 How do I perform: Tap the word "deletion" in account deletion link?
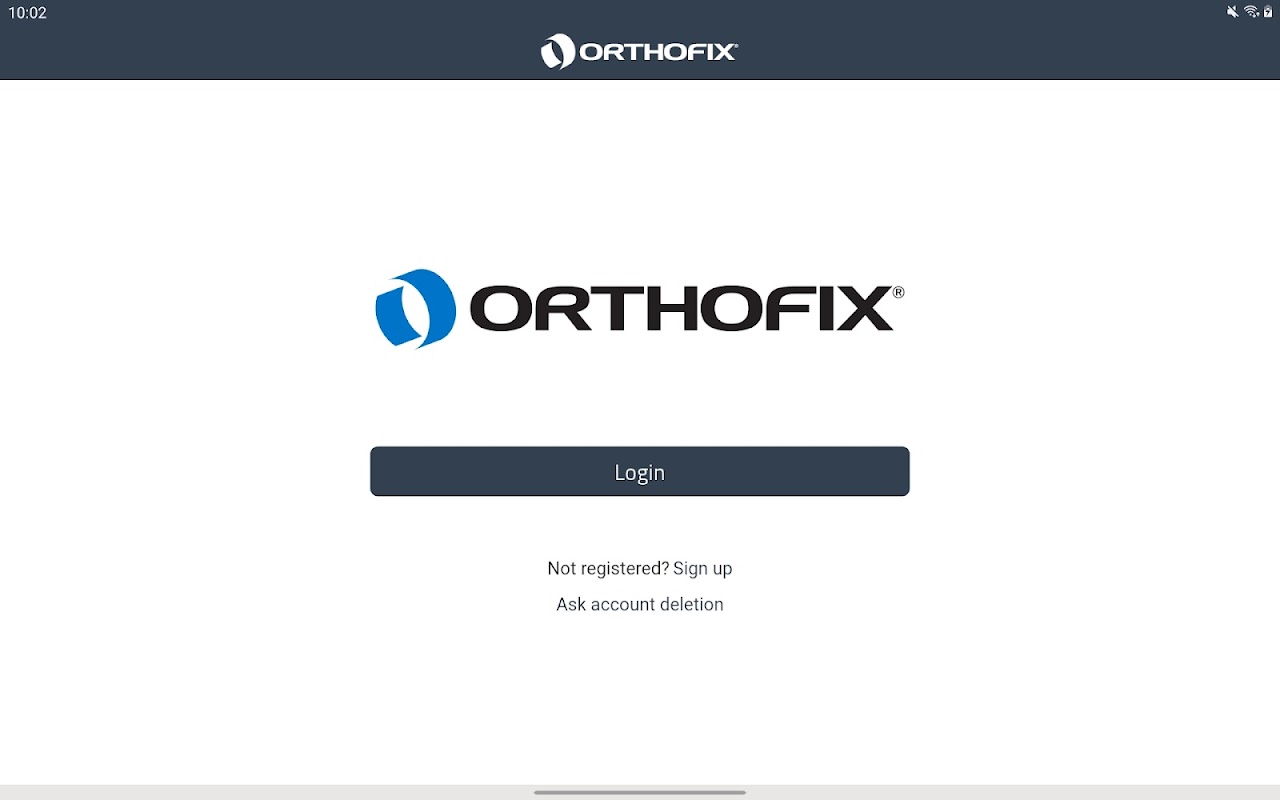[691, 604]
